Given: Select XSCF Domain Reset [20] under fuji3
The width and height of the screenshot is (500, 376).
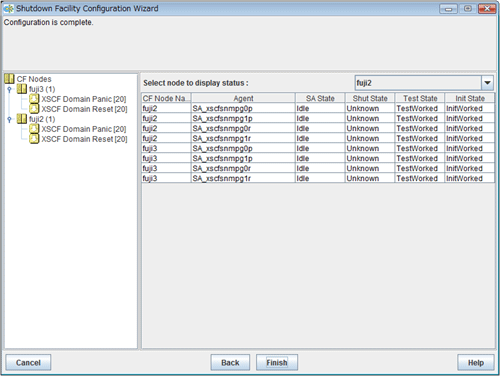Looking at the screenshot, I should point(84,109).
